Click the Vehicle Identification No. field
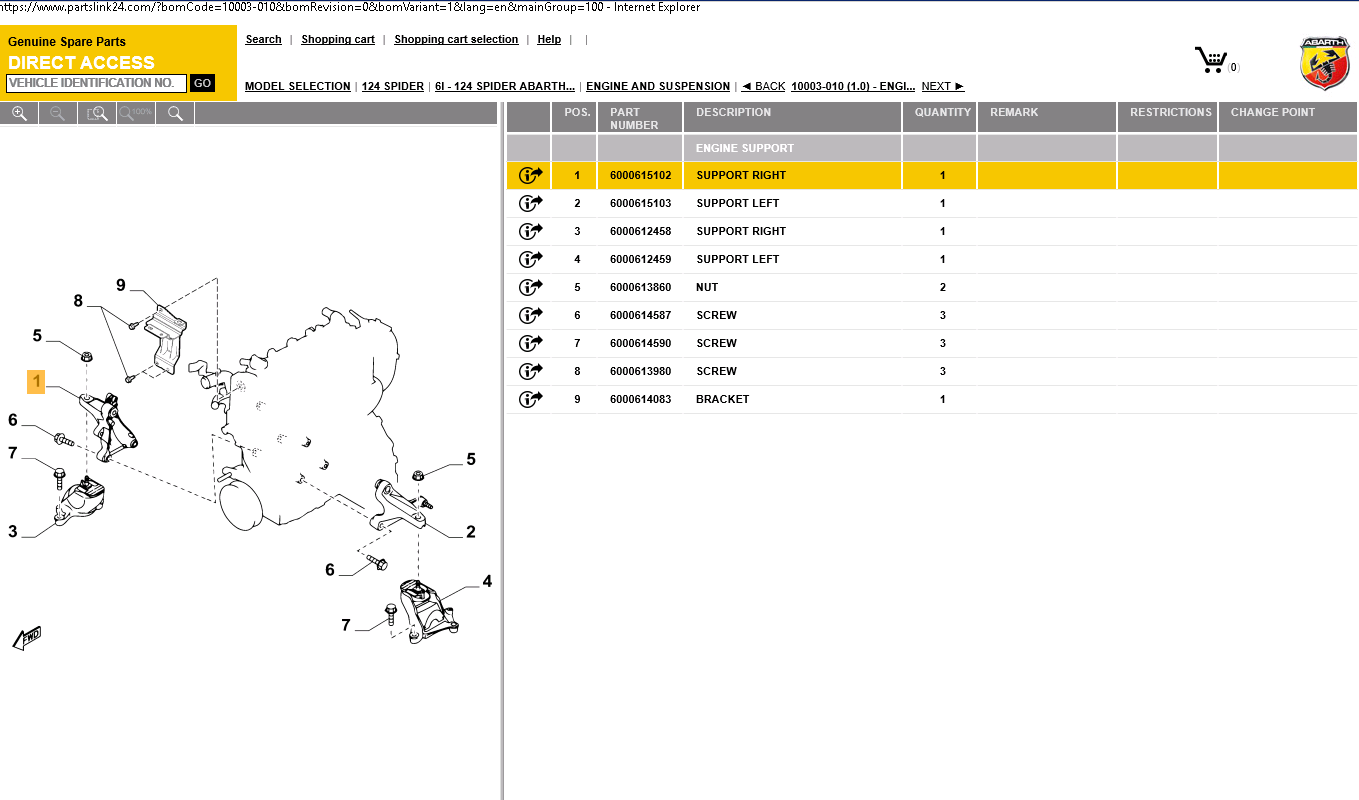The width and height of the screenshot is (1359, 800). [96, 83]
